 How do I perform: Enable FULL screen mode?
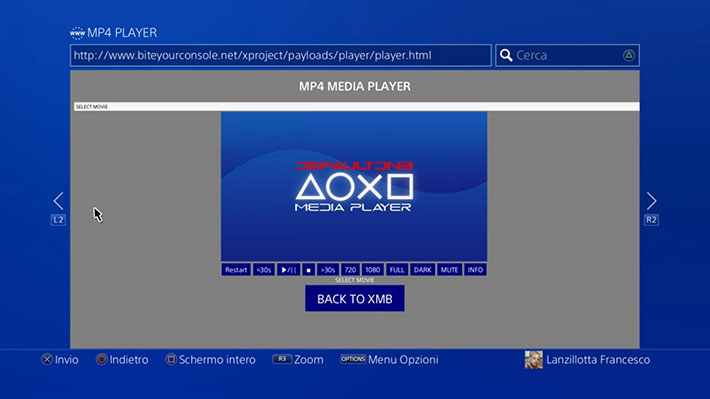397,270
